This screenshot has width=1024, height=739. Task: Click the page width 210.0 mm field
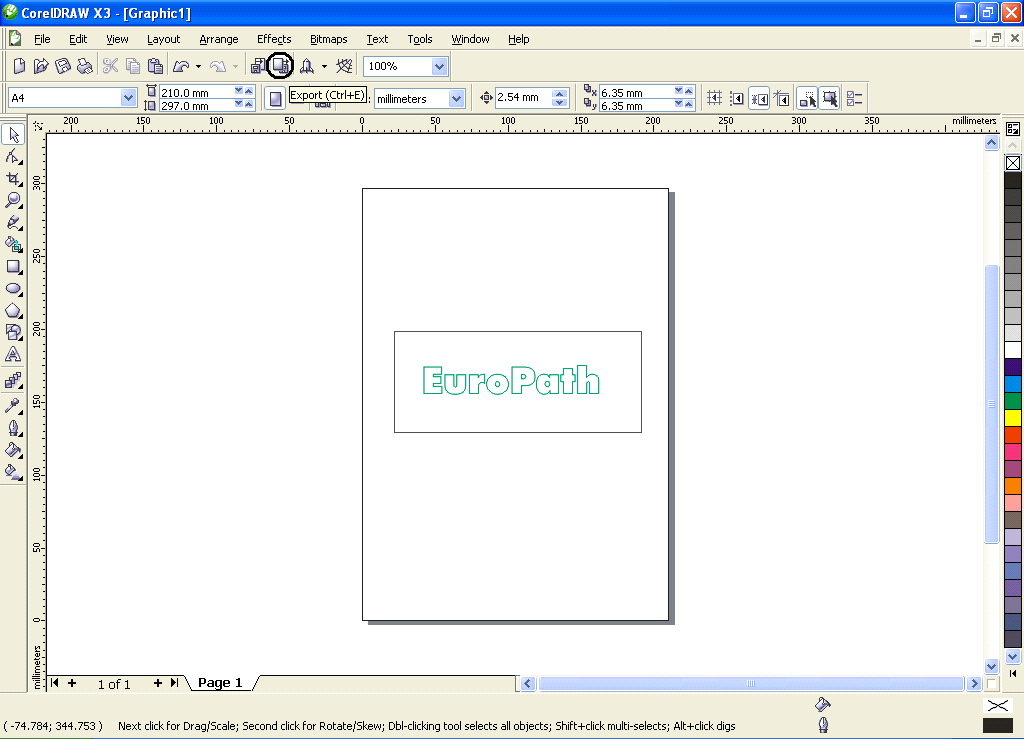click(x=196, y=92)
